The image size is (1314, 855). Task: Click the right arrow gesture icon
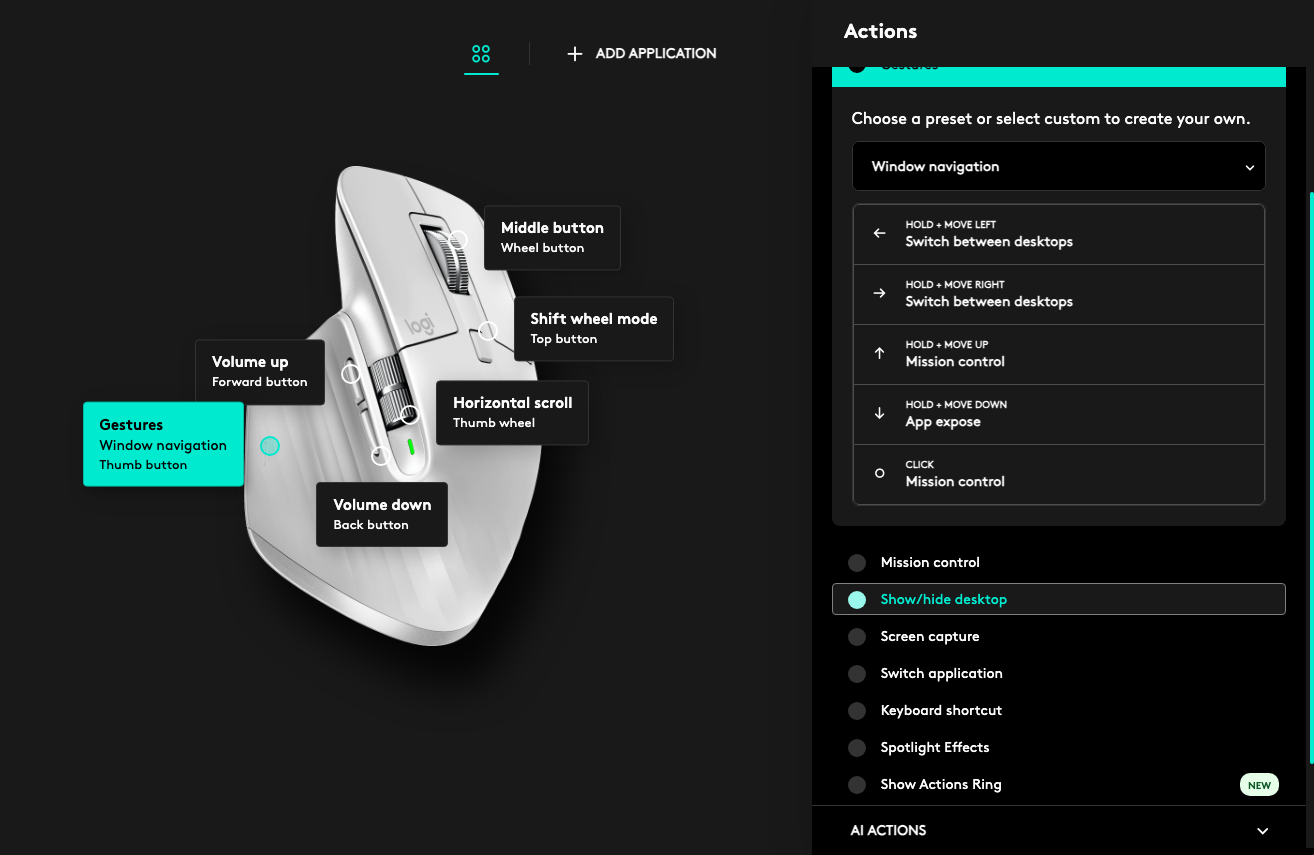click(x=880, y=293)
